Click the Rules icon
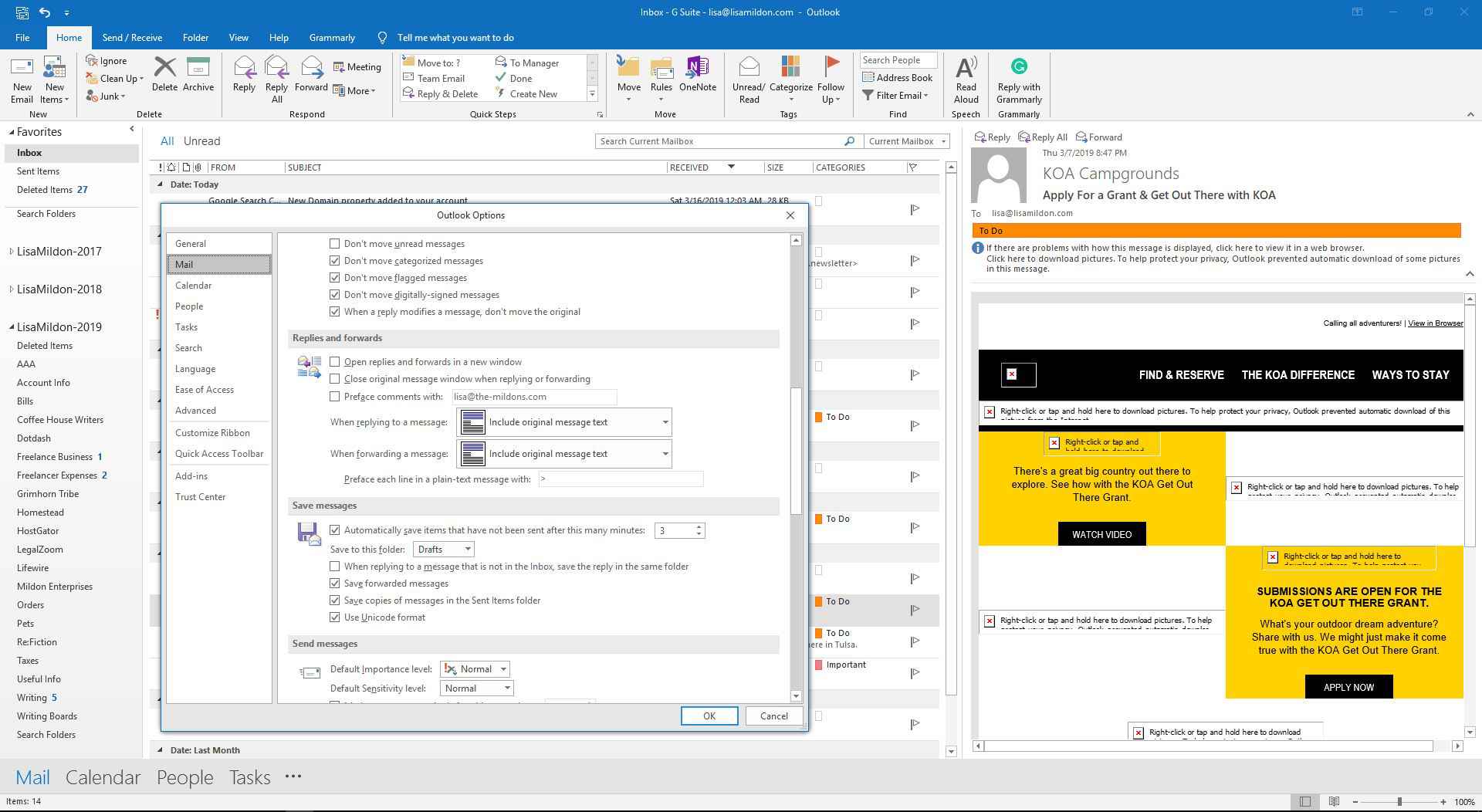Image resolution: width=1482 pixels, height=812 pixels. pos(661,68)
